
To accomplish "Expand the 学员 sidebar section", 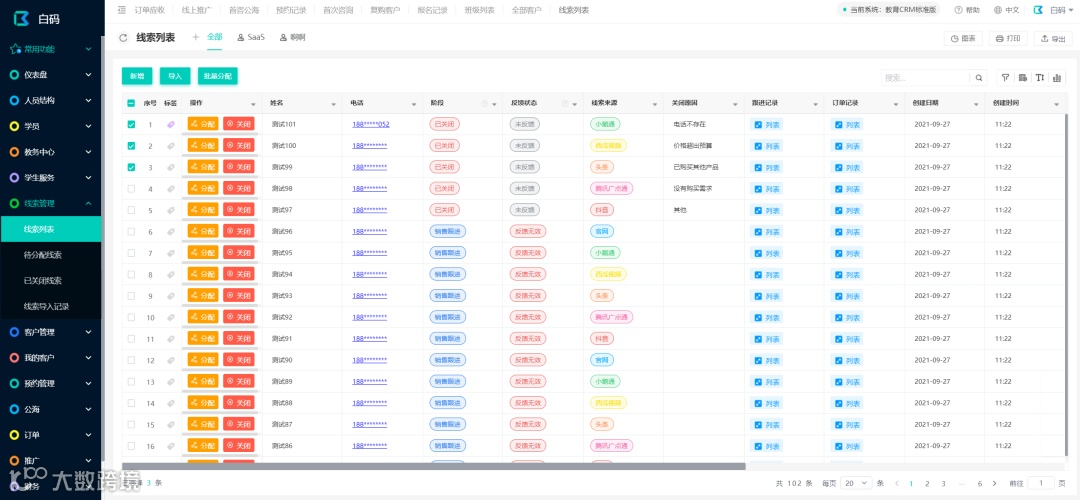I will point(51,126).
